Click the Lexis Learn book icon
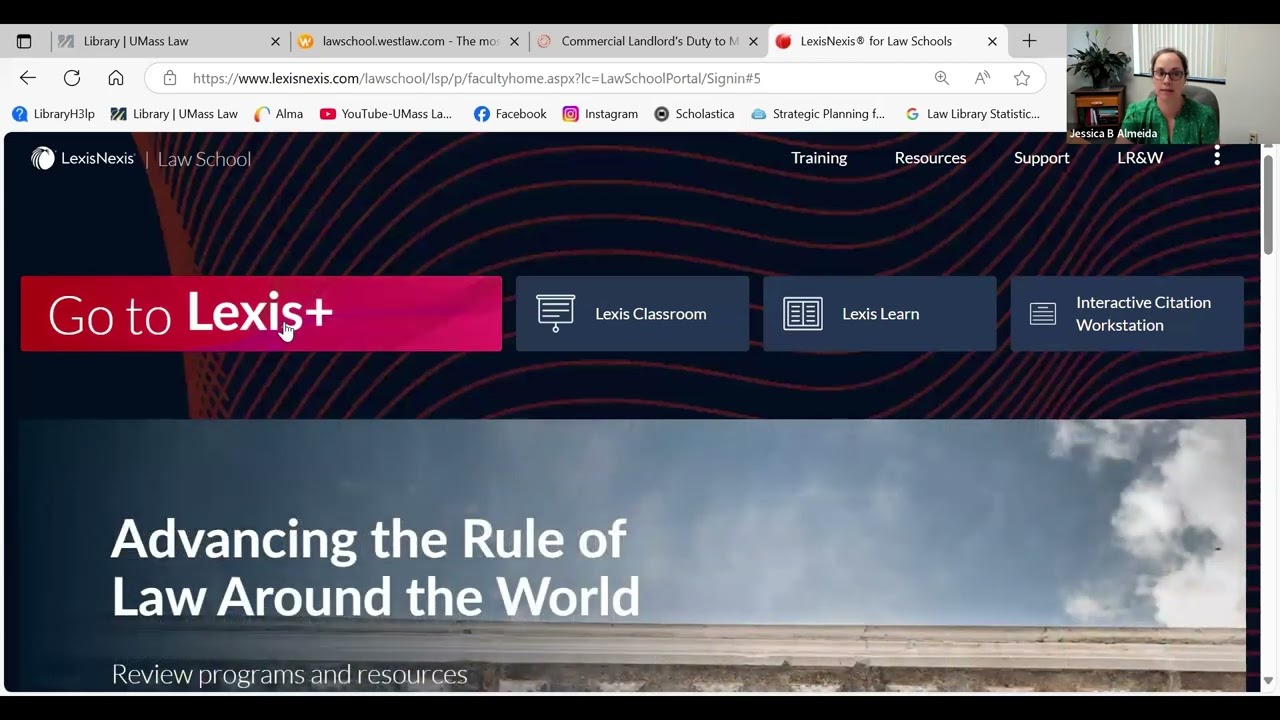1280x720 pixels. (803, 314)
